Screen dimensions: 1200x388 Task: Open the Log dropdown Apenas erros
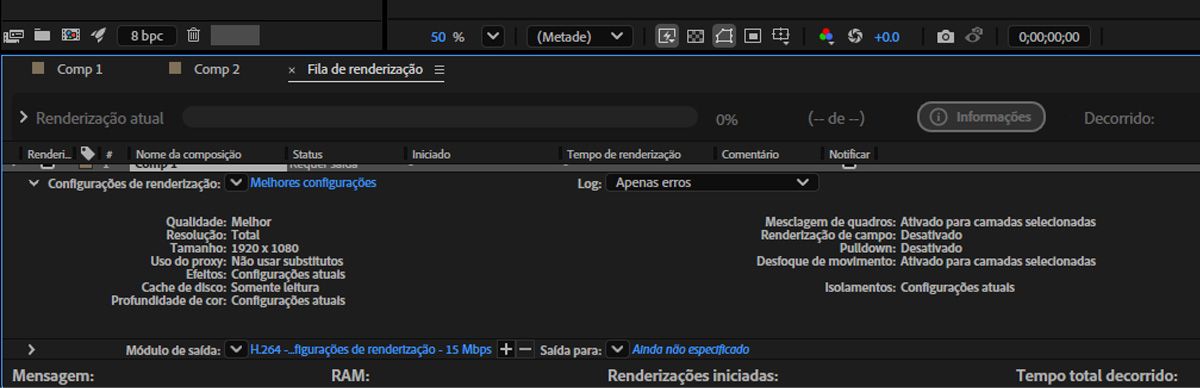point(712,183)
